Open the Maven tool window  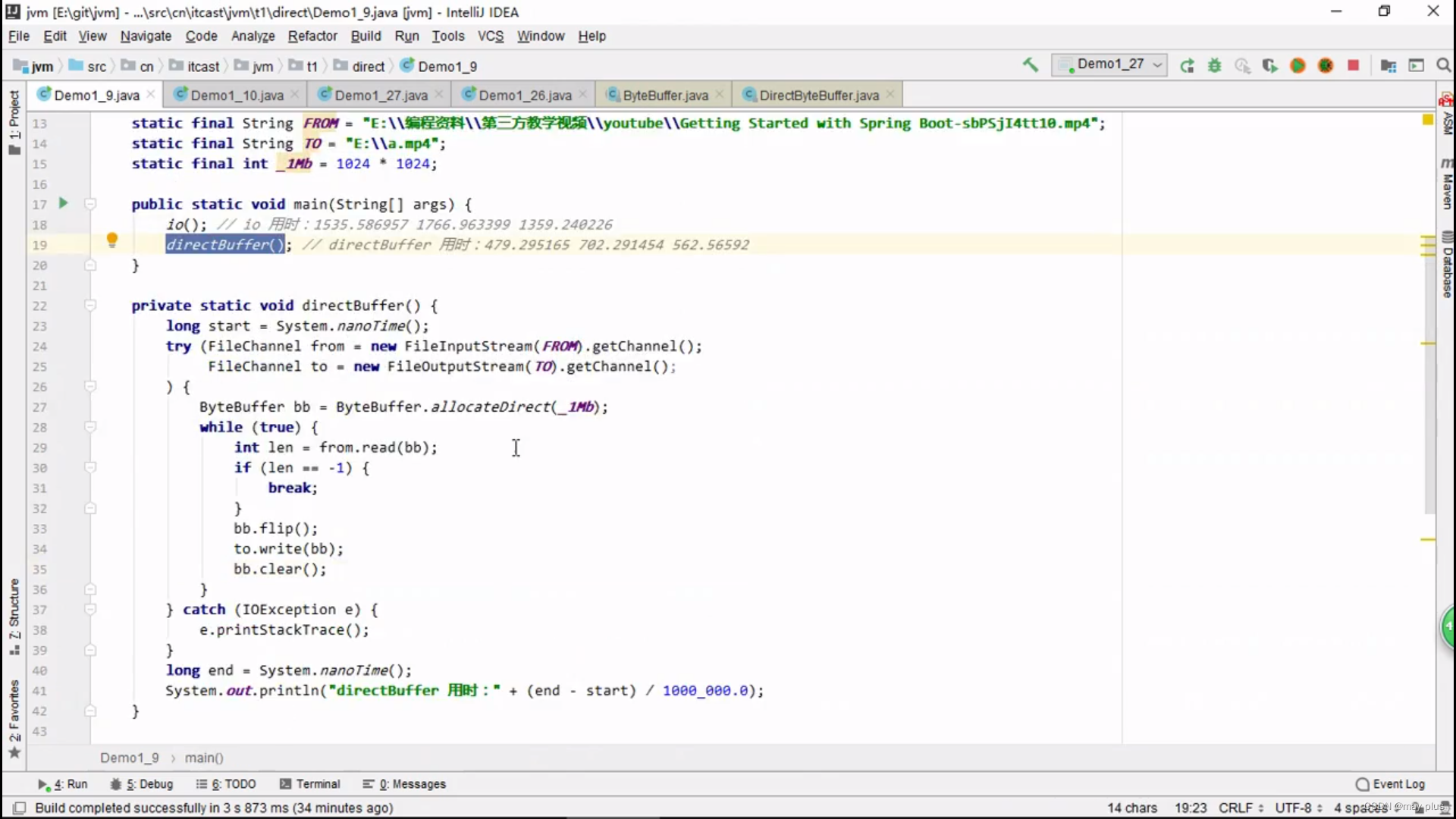(x=1447, y=184)
